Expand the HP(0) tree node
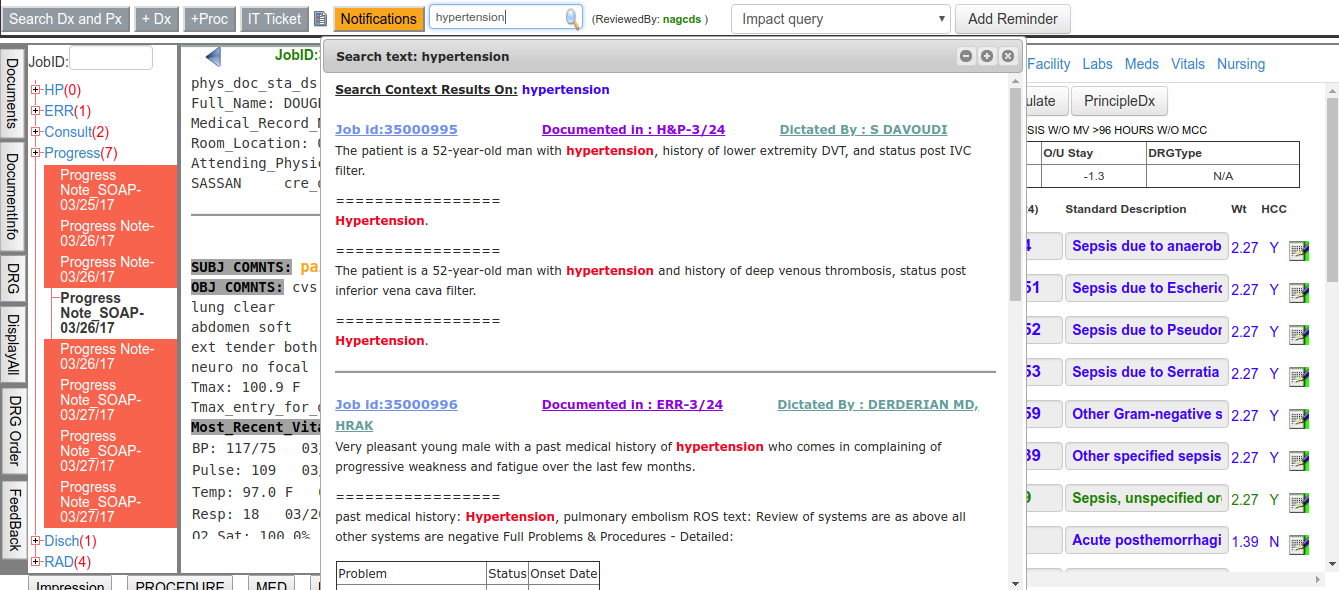The image size is (1339, 590). click(36, 90)
